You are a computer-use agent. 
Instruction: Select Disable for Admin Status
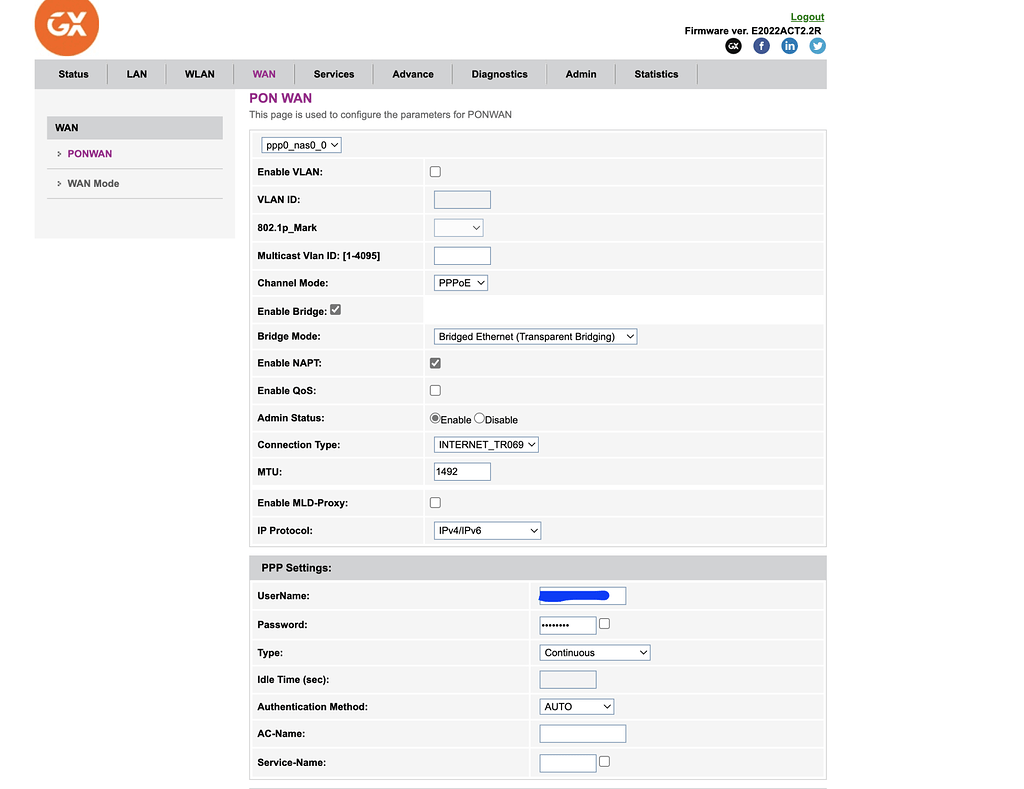[477, 418]
